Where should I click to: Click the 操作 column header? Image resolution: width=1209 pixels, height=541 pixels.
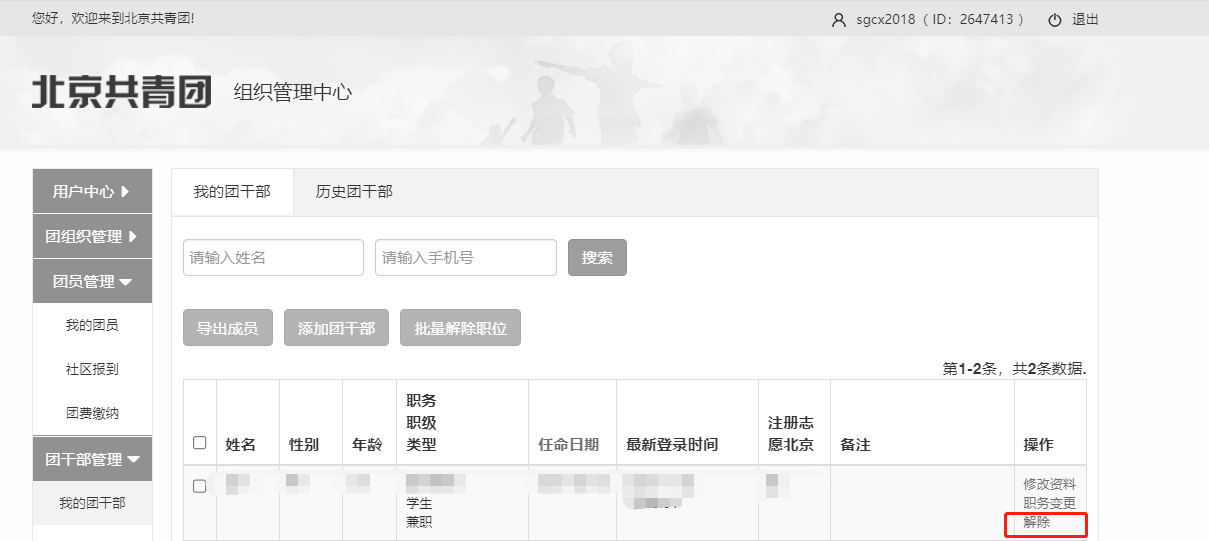1038,445
